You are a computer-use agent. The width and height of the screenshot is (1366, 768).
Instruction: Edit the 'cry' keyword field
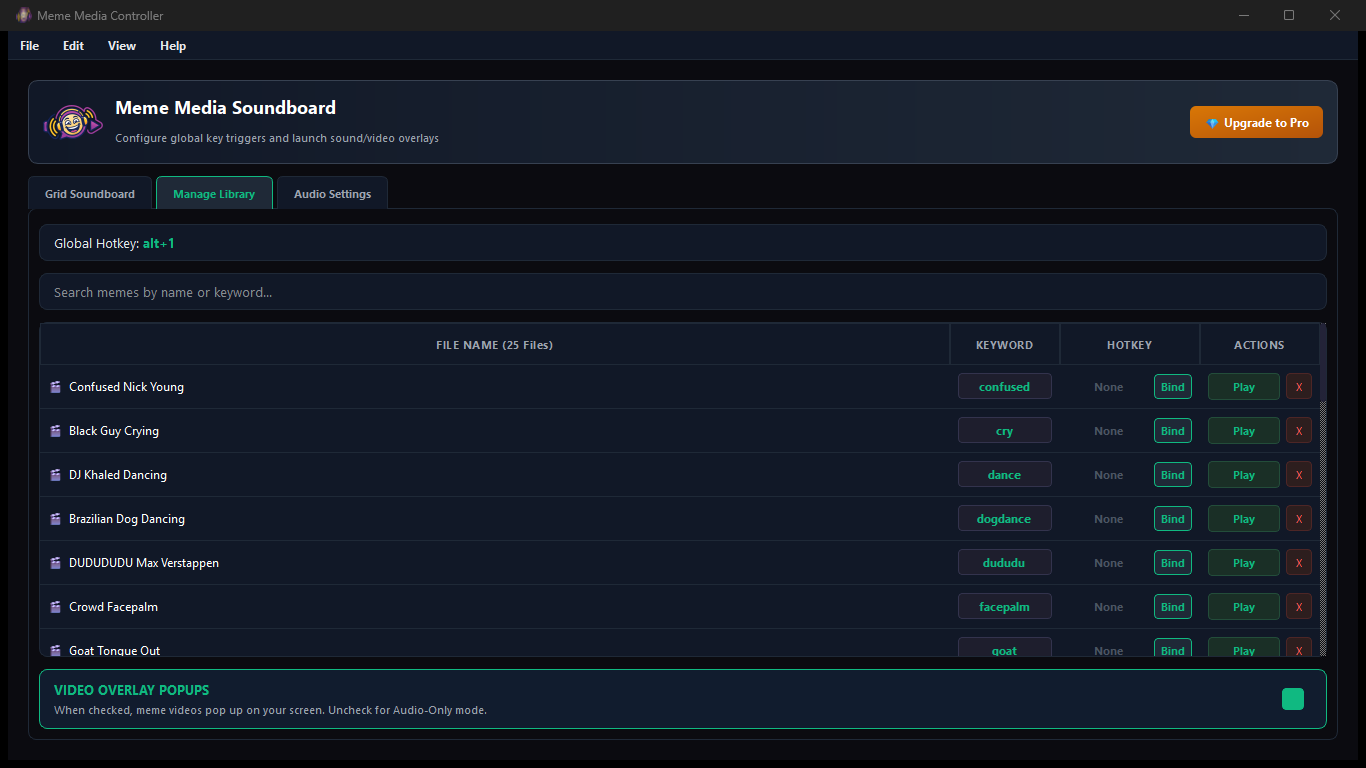(1005, 431)
